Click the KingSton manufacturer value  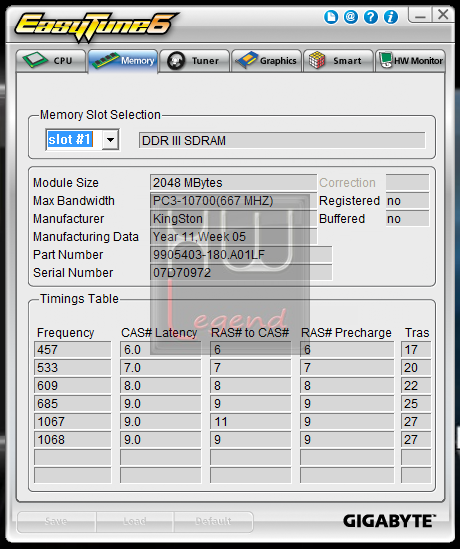tap(234, 218)
